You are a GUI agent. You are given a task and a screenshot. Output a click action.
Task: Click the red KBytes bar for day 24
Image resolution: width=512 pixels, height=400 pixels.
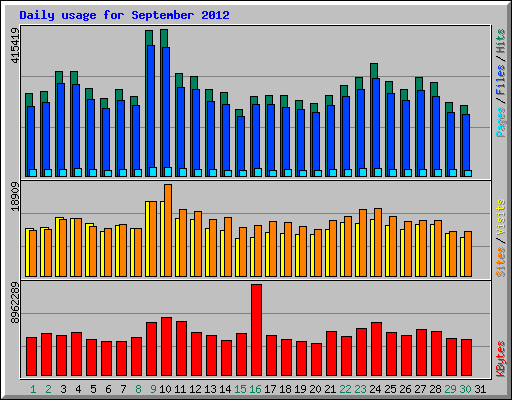pyautogui.click(x=376, y=349)
